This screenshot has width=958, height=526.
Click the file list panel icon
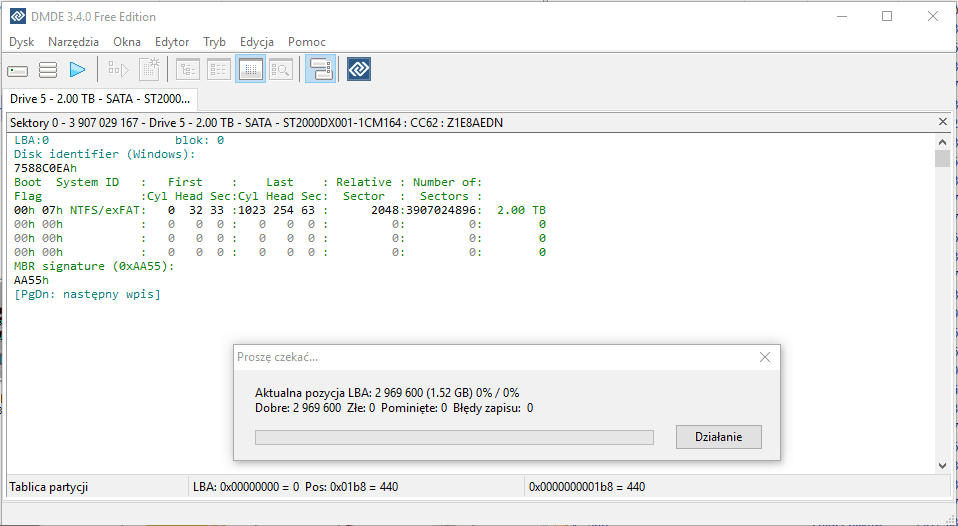(219, 70)
